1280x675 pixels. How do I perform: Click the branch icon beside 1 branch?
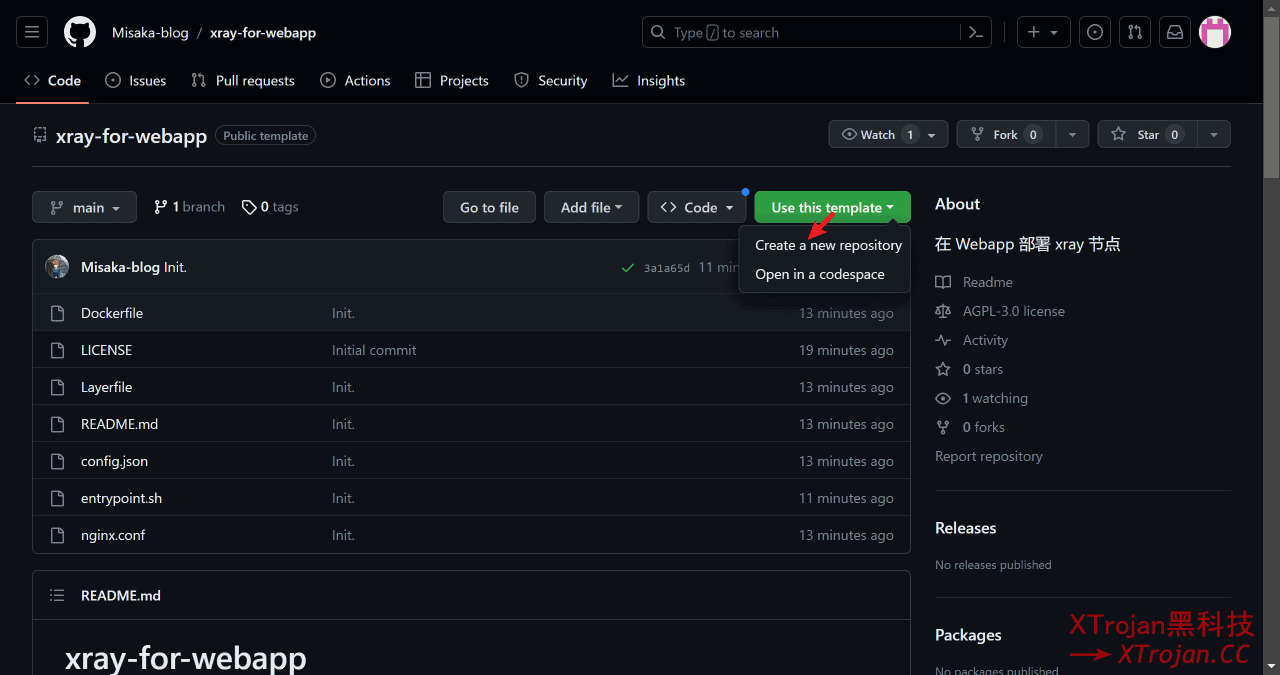160,207
